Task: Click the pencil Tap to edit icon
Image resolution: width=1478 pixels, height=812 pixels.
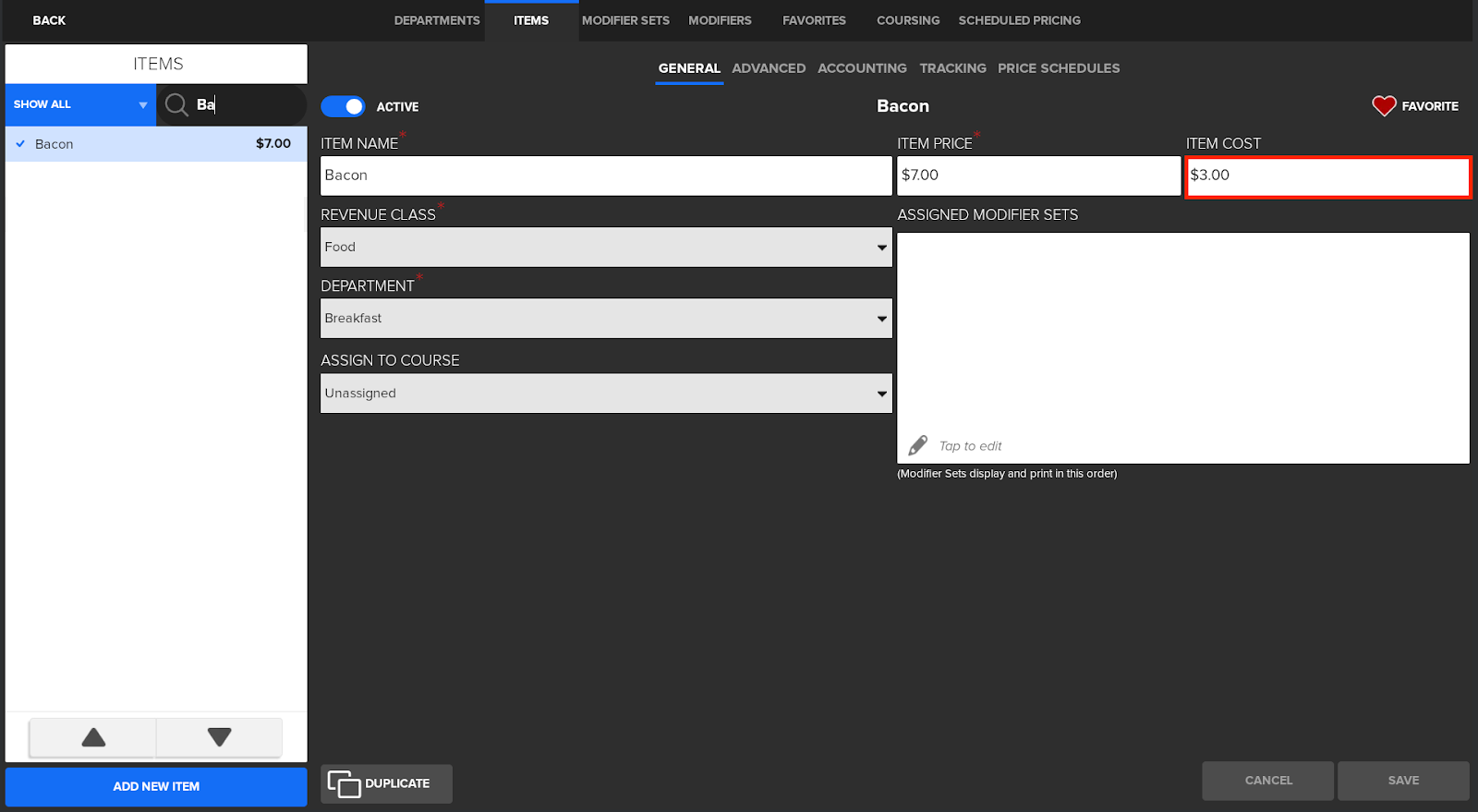Action: tap(917, 446)
